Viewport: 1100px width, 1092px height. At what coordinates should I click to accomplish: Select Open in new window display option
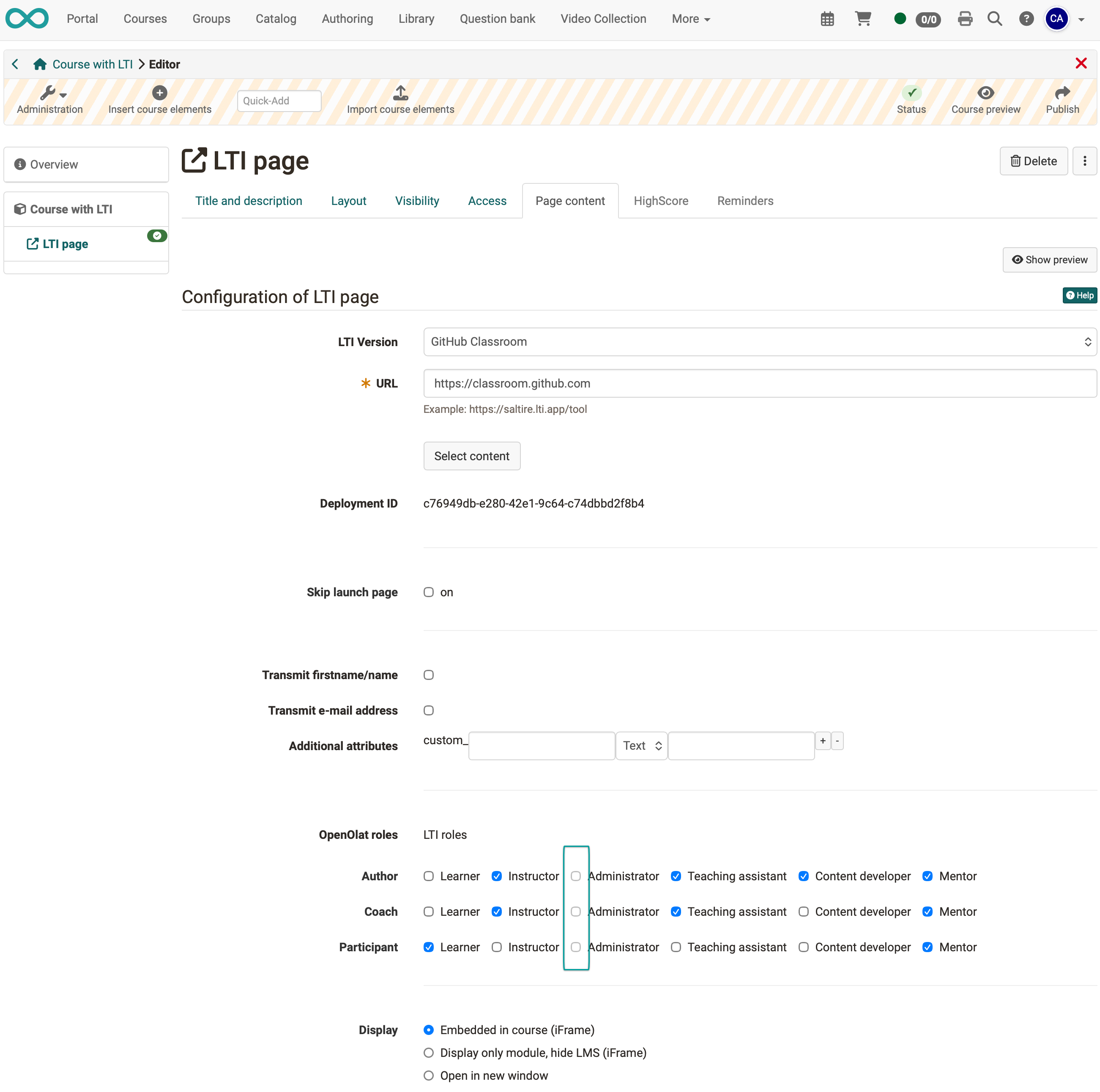(428, 1076)
